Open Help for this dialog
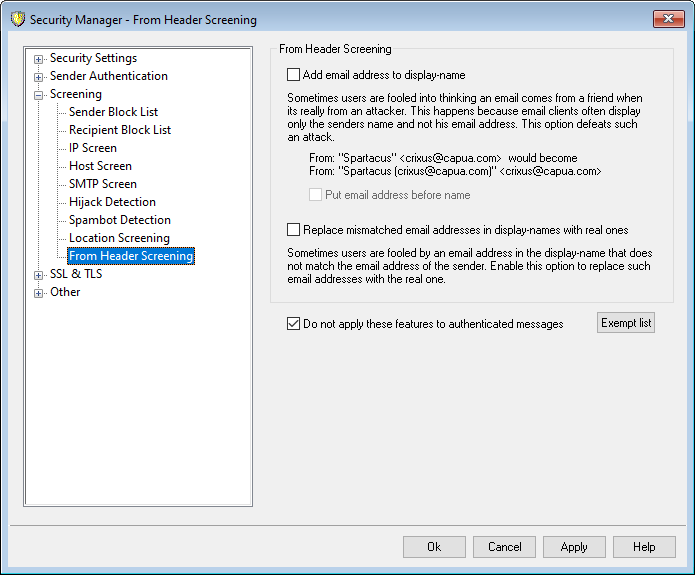This screenshot has height=575, width=695. point(644,547)
